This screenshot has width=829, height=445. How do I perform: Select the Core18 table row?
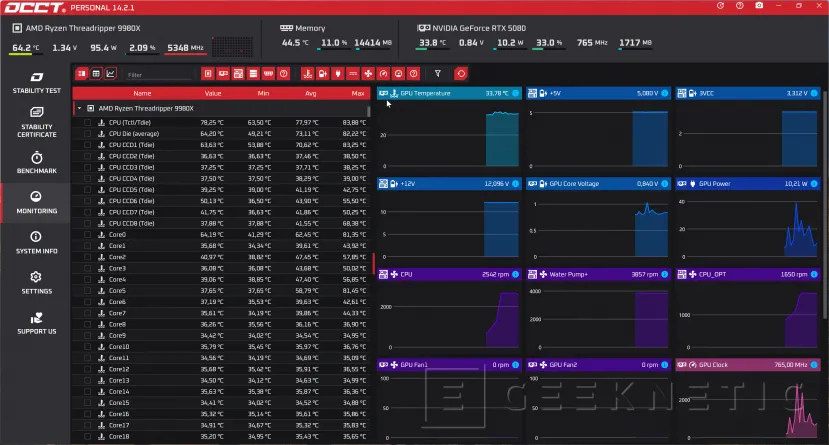[x=221, y=437]
